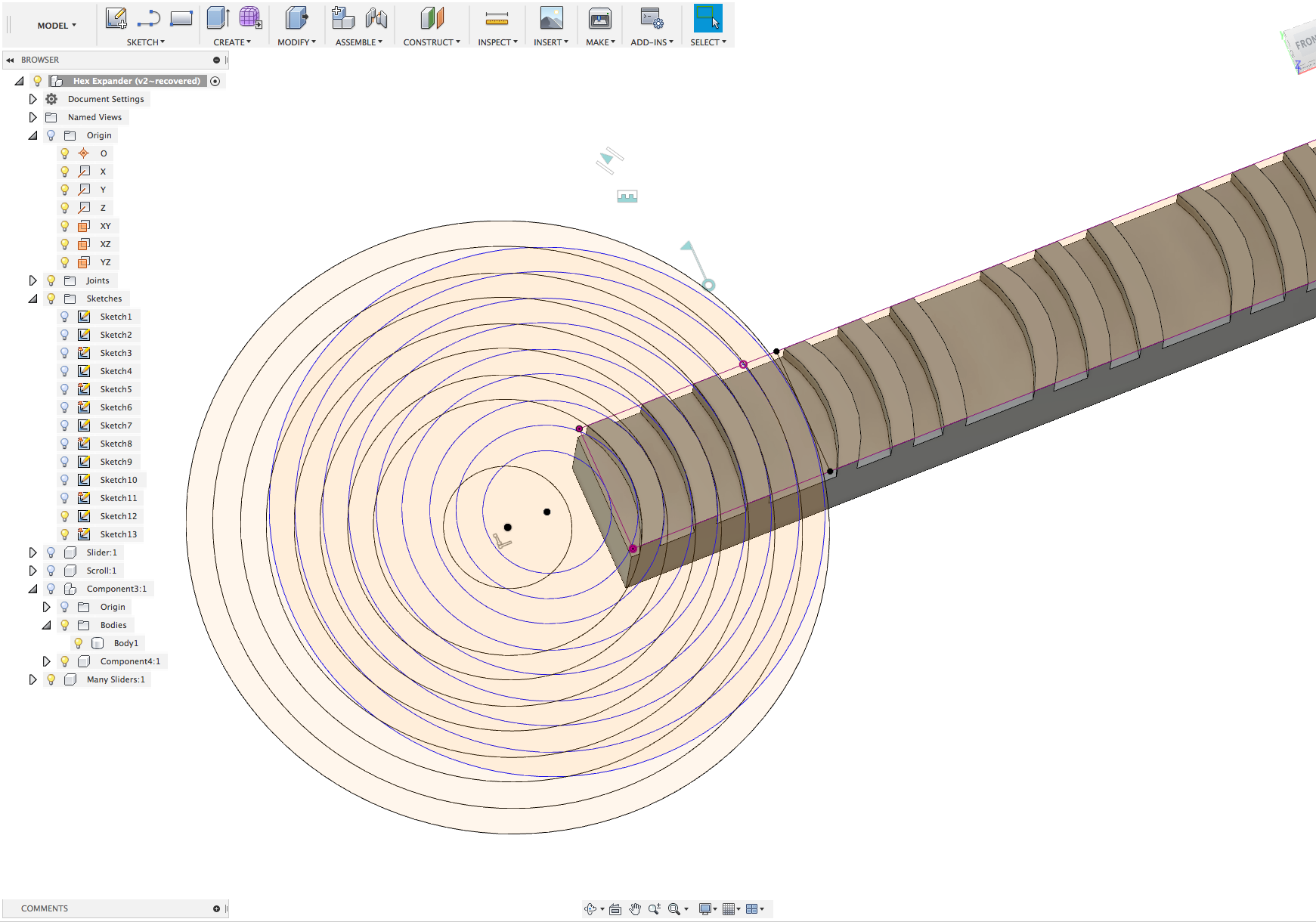1316x922 pixels.
Task: Click the Scripts and Add-Ins icon
Action: (652, 18)
